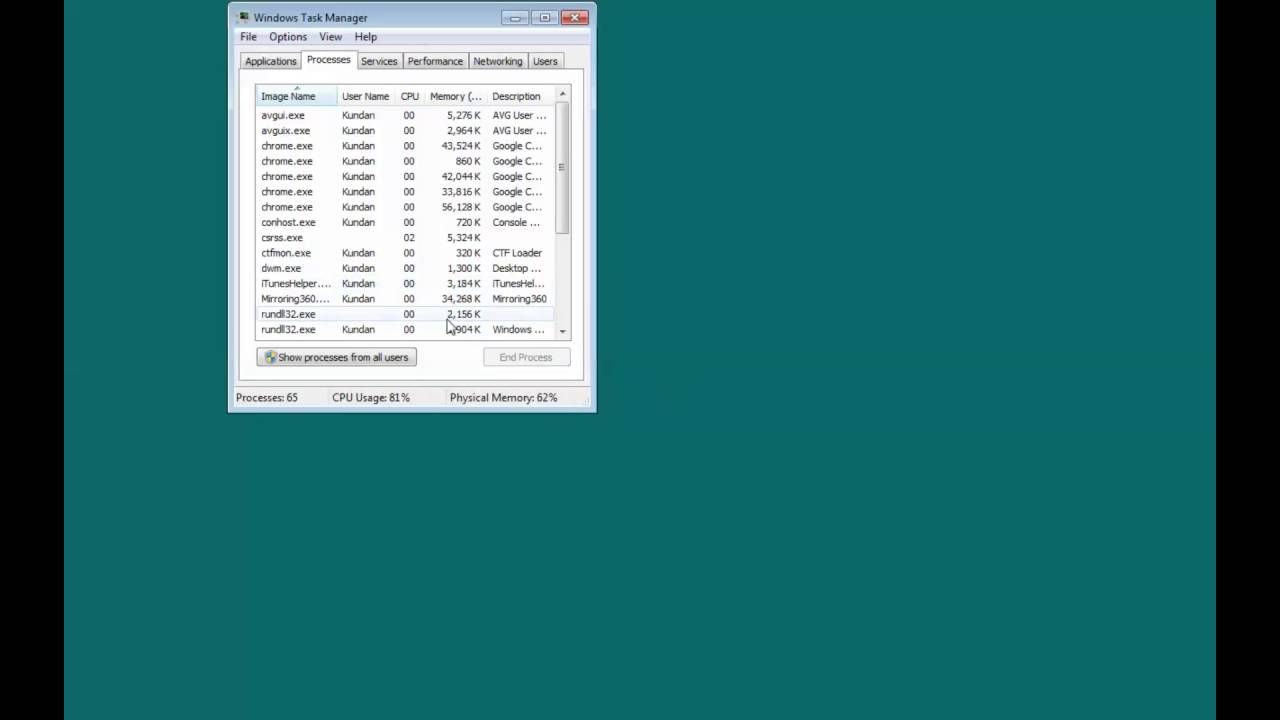Sort by Memory column header

tap(455, 96)
